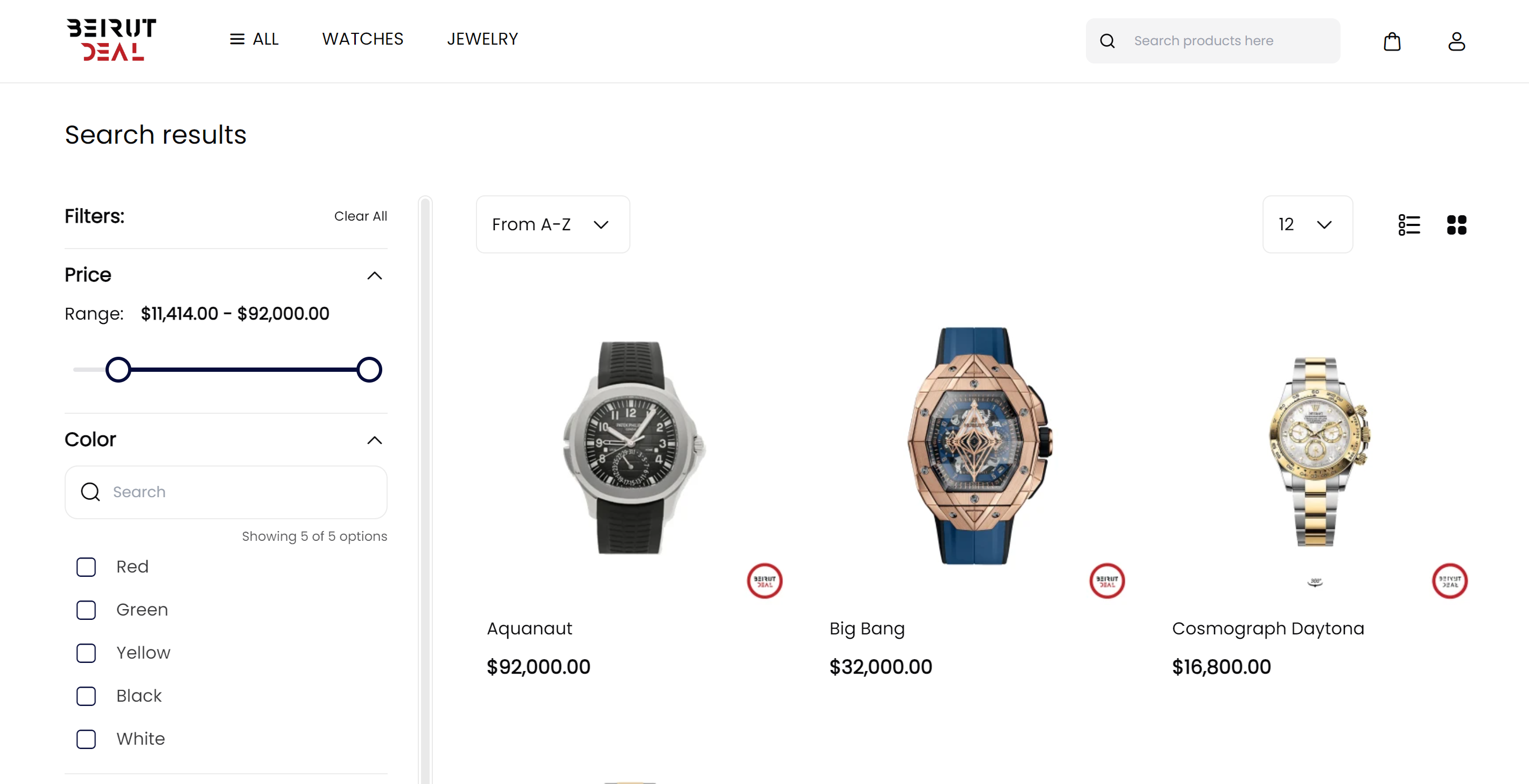Viewport: 1529px width, 784px height.
Task: Enable the Black color filter
Action: tap(86, 696)
